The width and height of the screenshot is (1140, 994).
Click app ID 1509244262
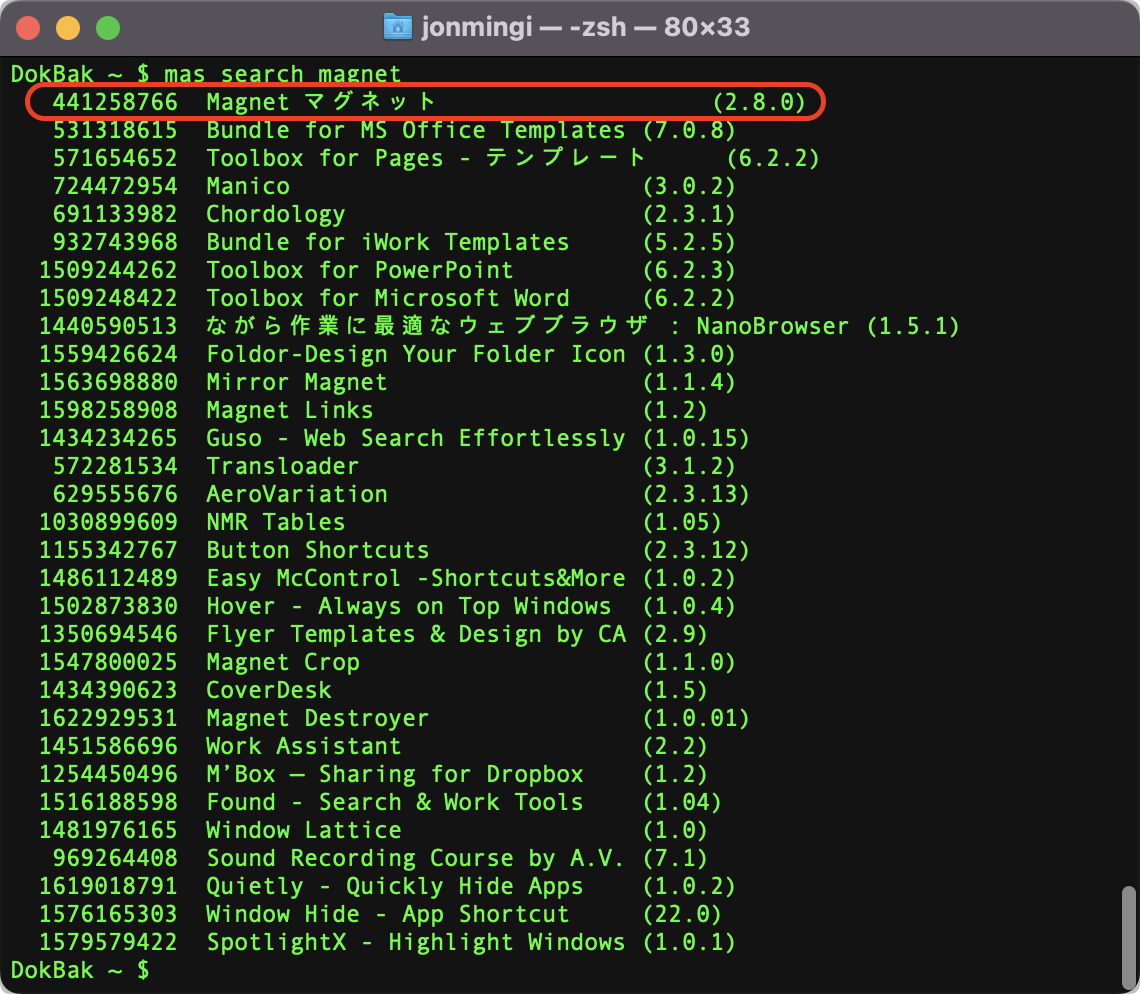click(108, 270)
